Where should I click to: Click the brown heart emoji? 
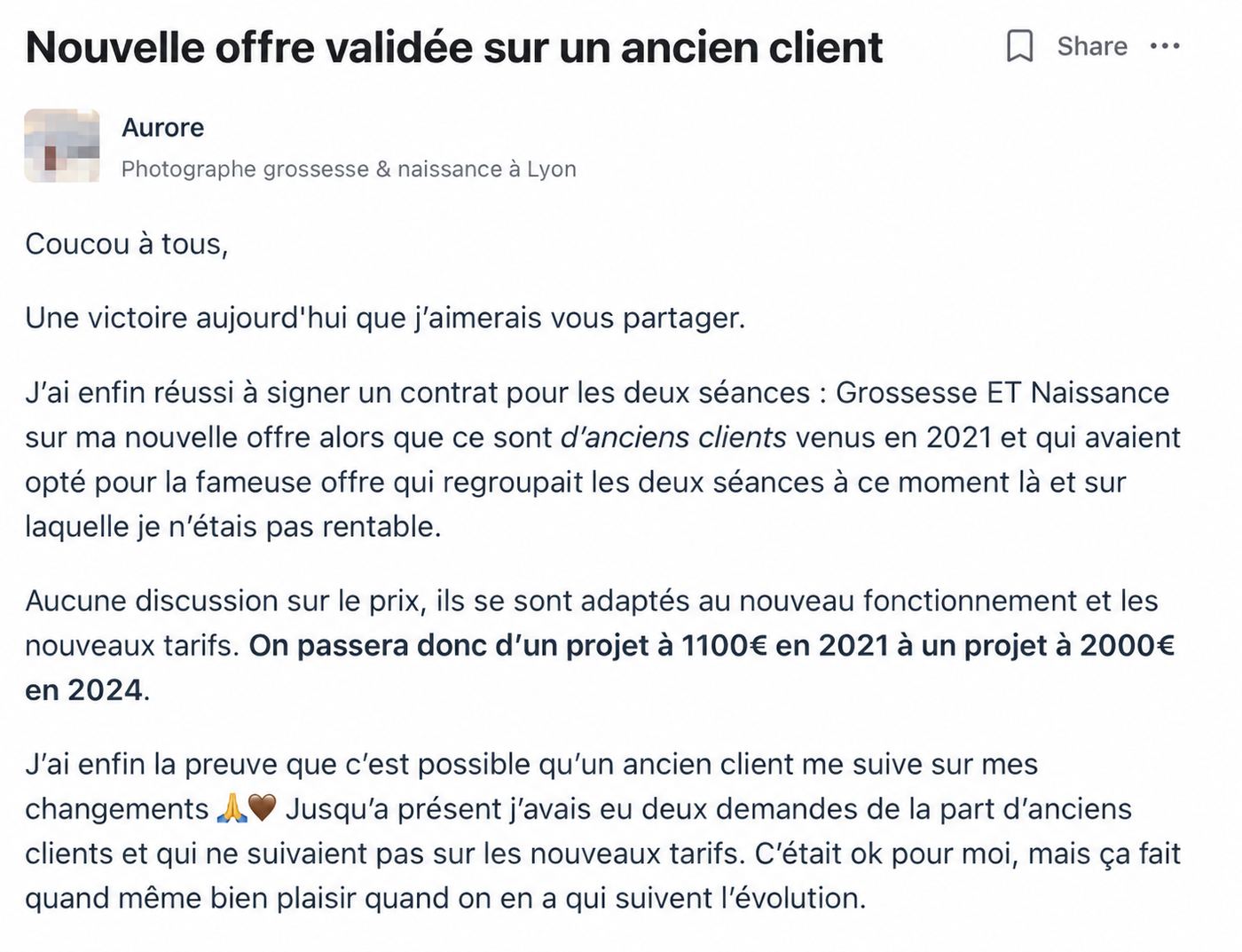click(263, 808)
